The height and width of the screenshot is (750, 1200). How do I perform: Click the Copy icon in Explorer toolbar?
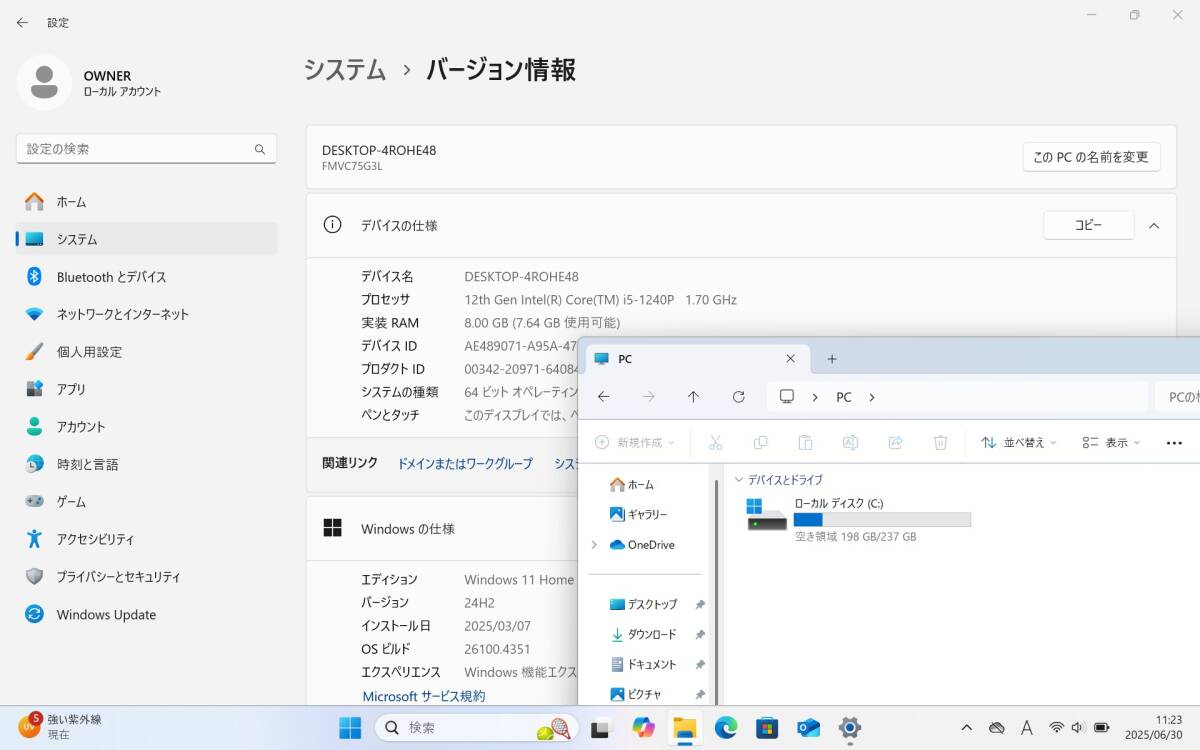(x=760, y=442)
